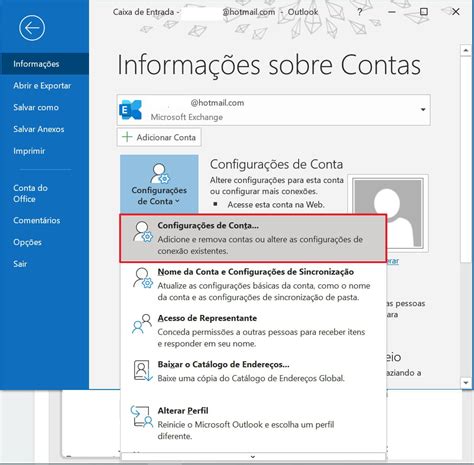Click the two-people Acesso de Representante icon
The height and width of the screenshot is (465, 474).
coord(142,324)
